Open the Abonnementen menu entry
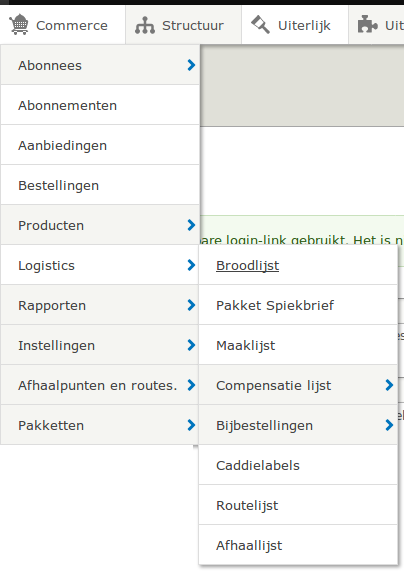 click(100, 105)
